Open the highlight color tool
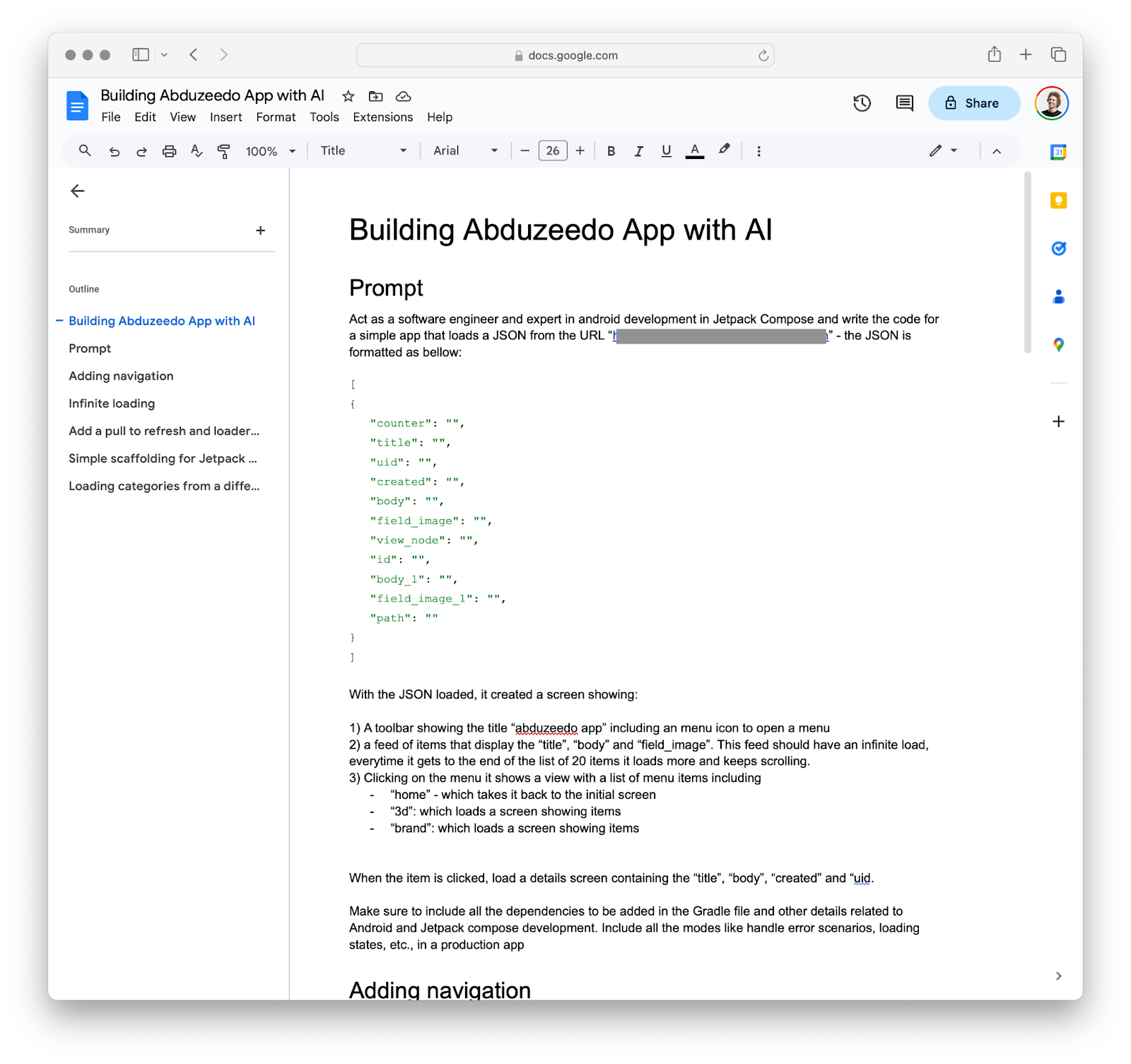Image resolution: width=1131 pixels, height=1064 pixels. coord(724,150)
